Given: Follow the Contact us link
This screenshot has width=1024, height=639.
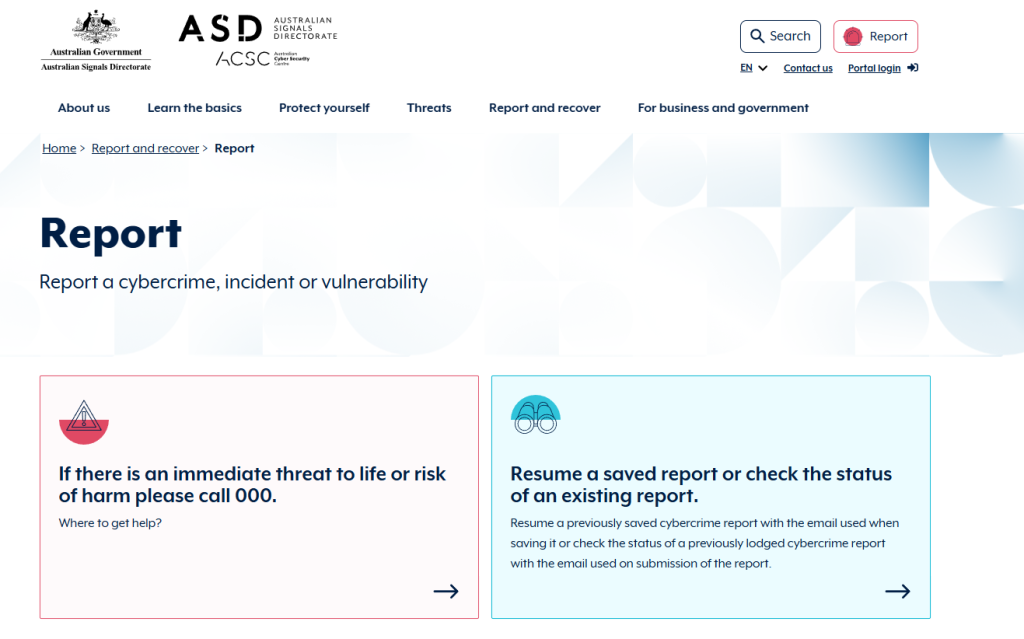Looking at the screenshot, I should [x=808, y=68].
